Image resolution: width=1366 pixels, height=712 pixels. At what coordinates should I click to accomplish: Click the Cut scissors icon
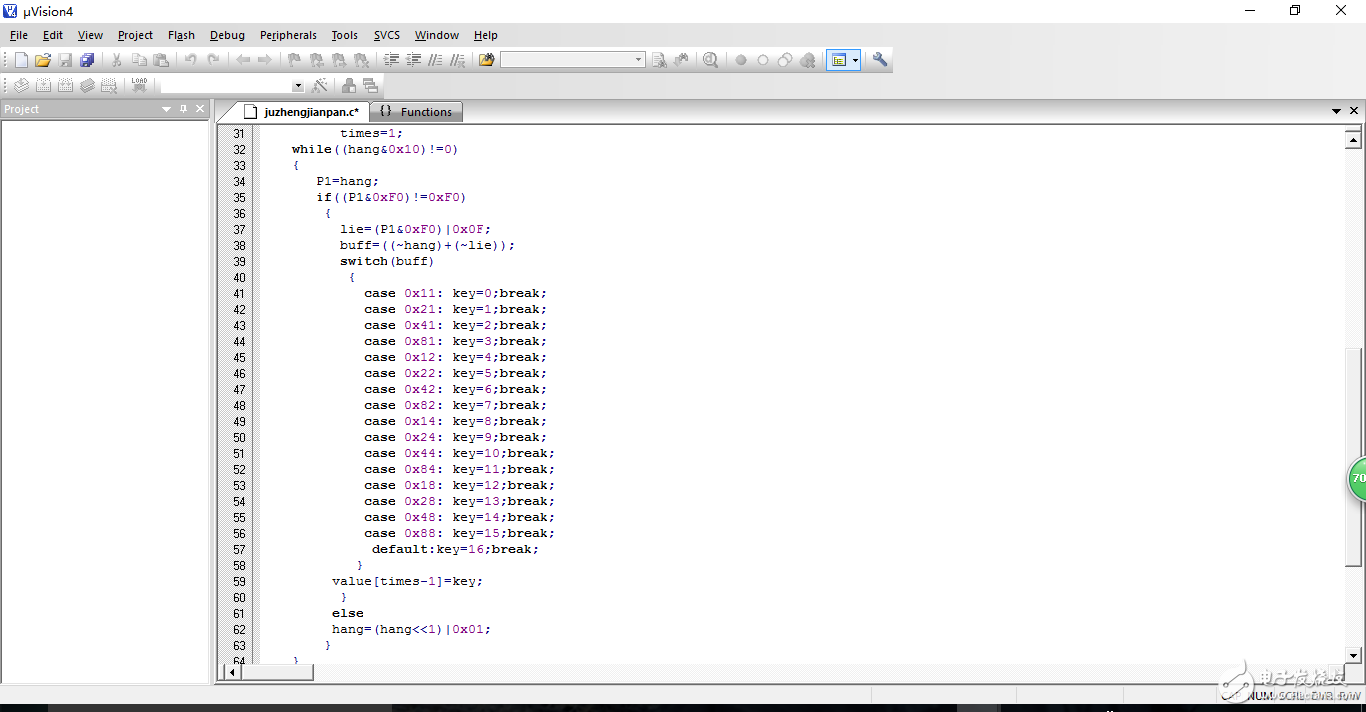tap(116, 60)
